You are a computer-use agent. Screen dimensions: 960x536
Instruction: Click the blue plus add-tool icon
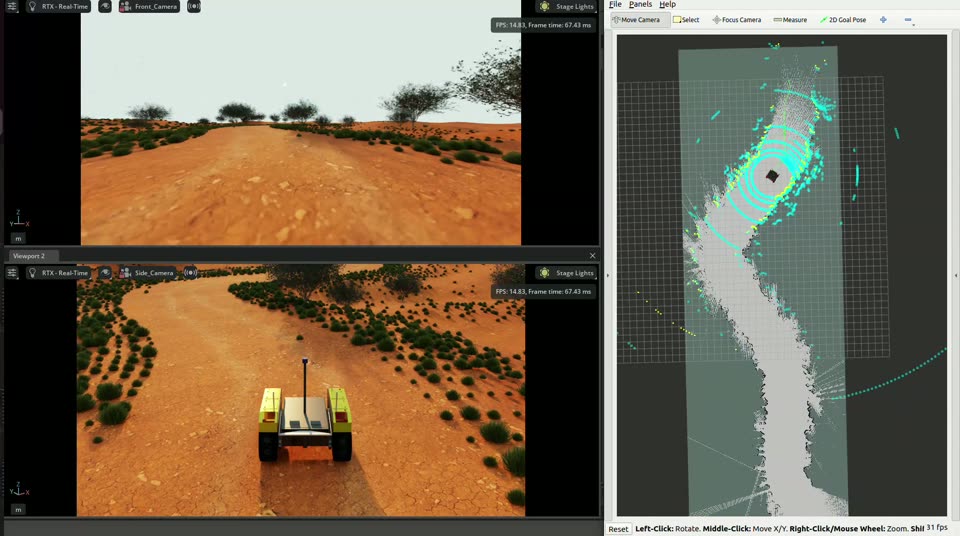click(883, 20)
